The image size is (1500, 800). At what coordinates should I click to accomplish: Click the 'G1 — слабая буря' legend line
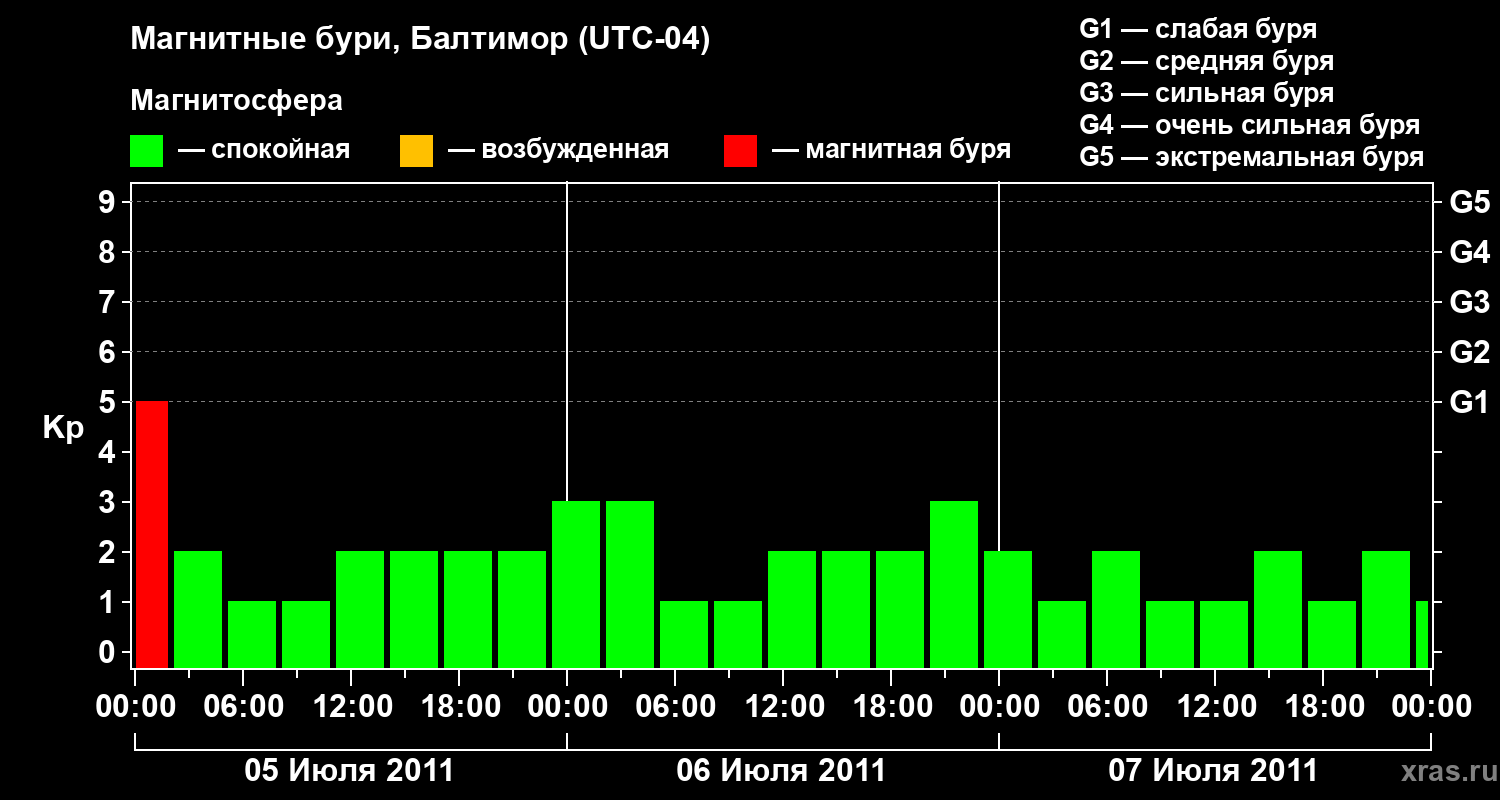1198,29
